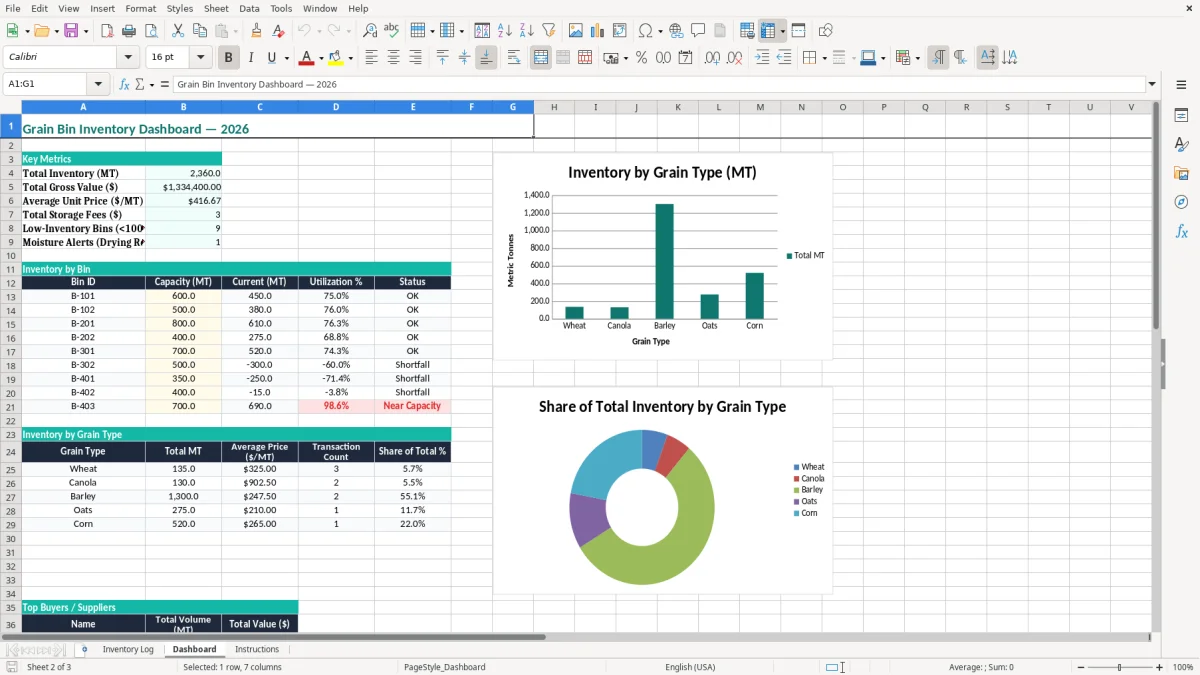Image resolution: width=1200 pixels, height=675 pixels.
Task: Open the Save button dropdown arrow
Action: coord(85,31)
